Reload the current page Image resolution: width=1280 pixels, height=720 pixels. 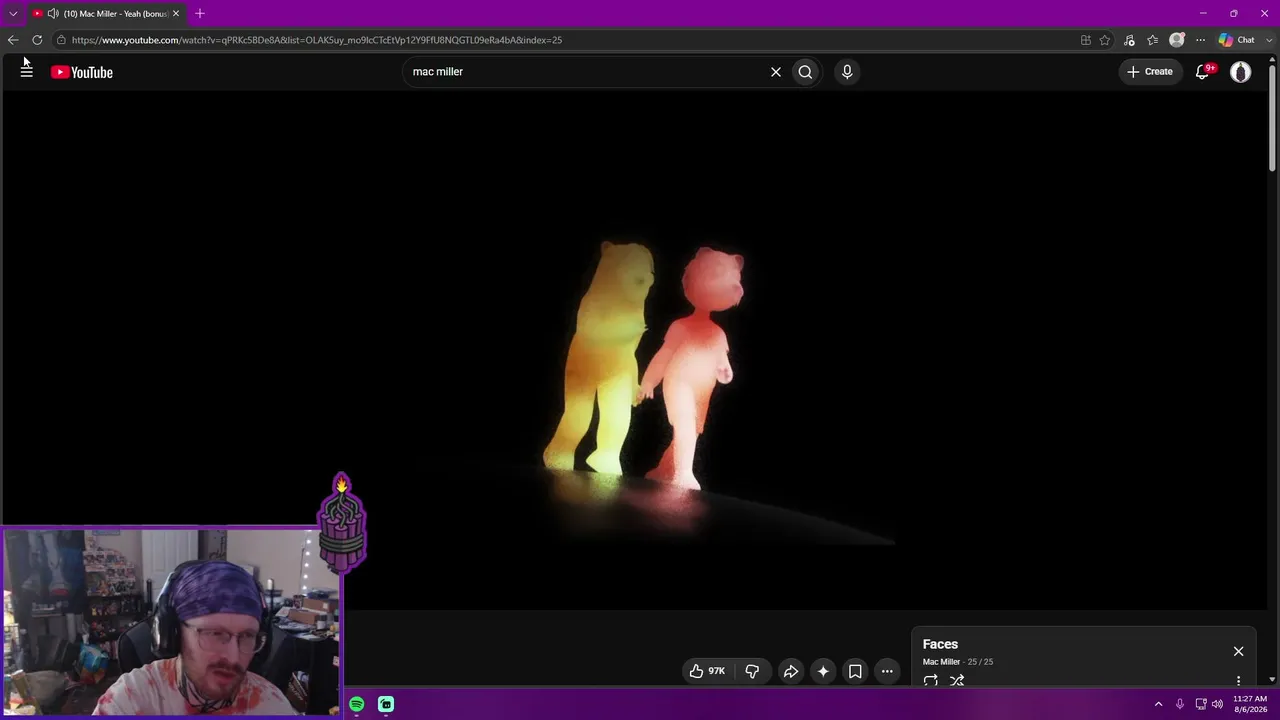pyautogui.click(x=37, y=40)
